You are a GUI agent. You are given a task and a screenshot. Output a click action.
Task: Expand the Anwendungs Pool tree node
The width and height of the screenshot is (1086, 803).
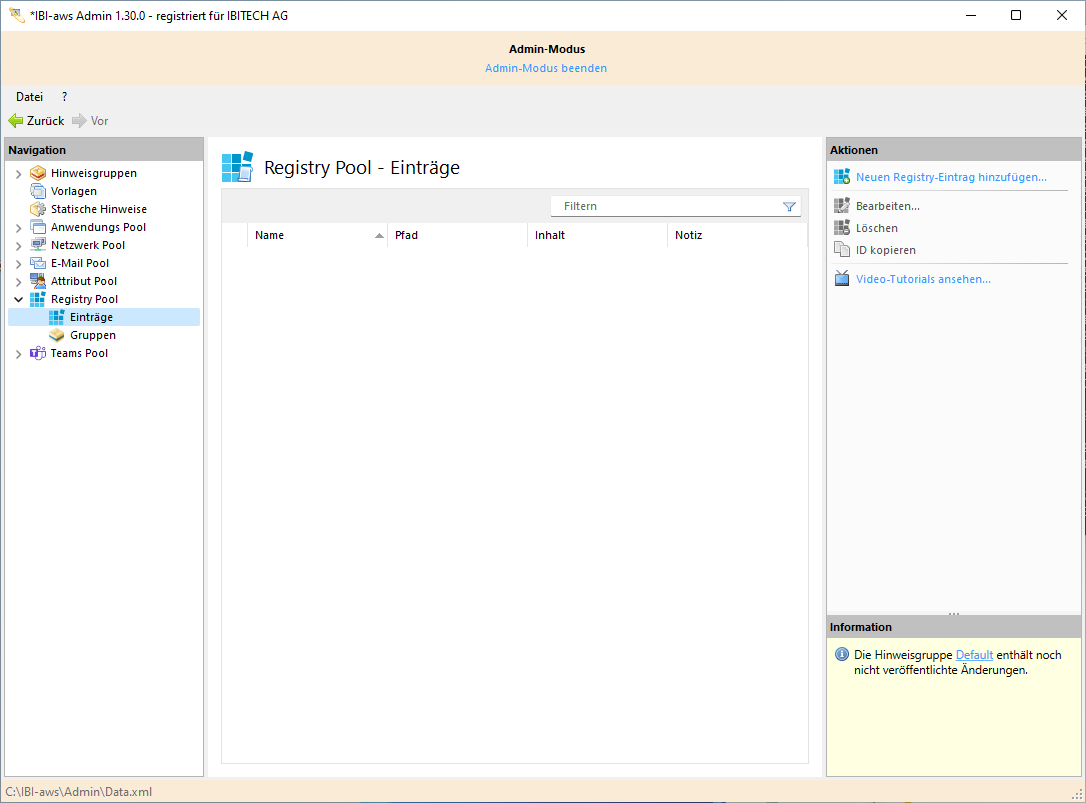pyautogui.click(x=17, y=227)
